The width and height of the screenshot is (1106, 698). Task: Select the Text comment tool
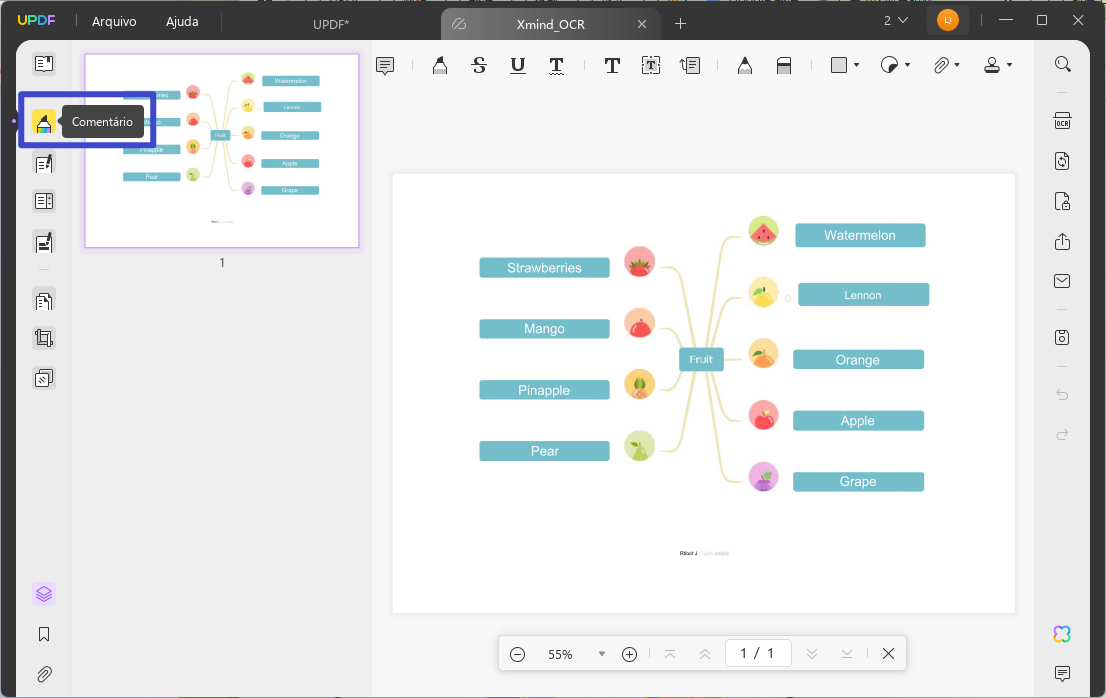(612, 66)
